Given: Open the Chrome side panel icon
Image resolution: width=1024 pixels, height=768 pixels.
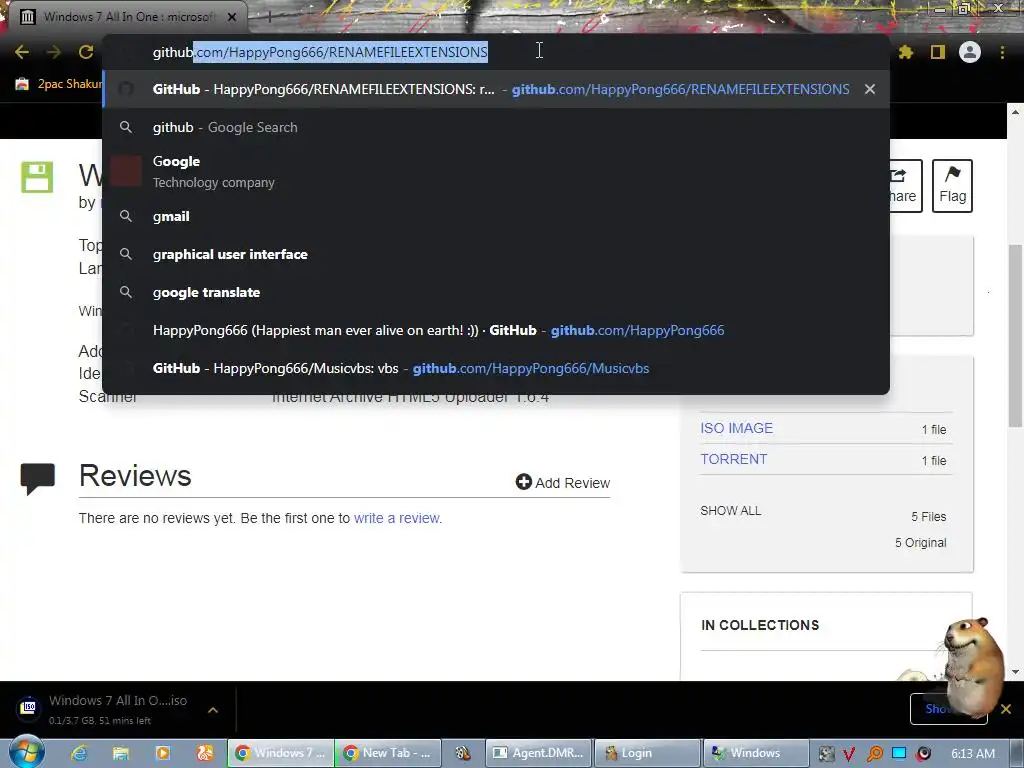Looking at the screenshot, I should [x=938, y=52].
